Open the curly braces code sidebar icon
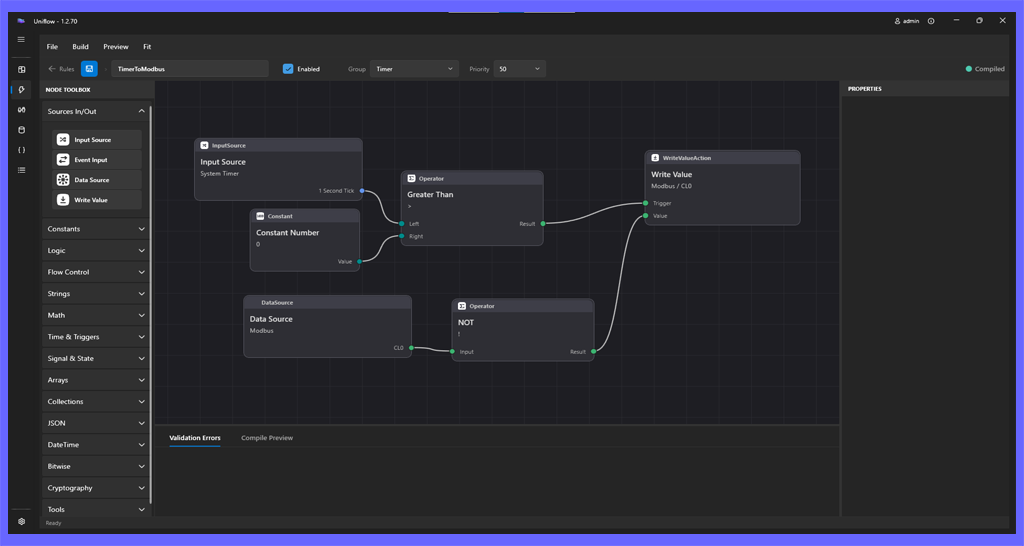Screen dimensions: 1024x546 click(22, 150)
